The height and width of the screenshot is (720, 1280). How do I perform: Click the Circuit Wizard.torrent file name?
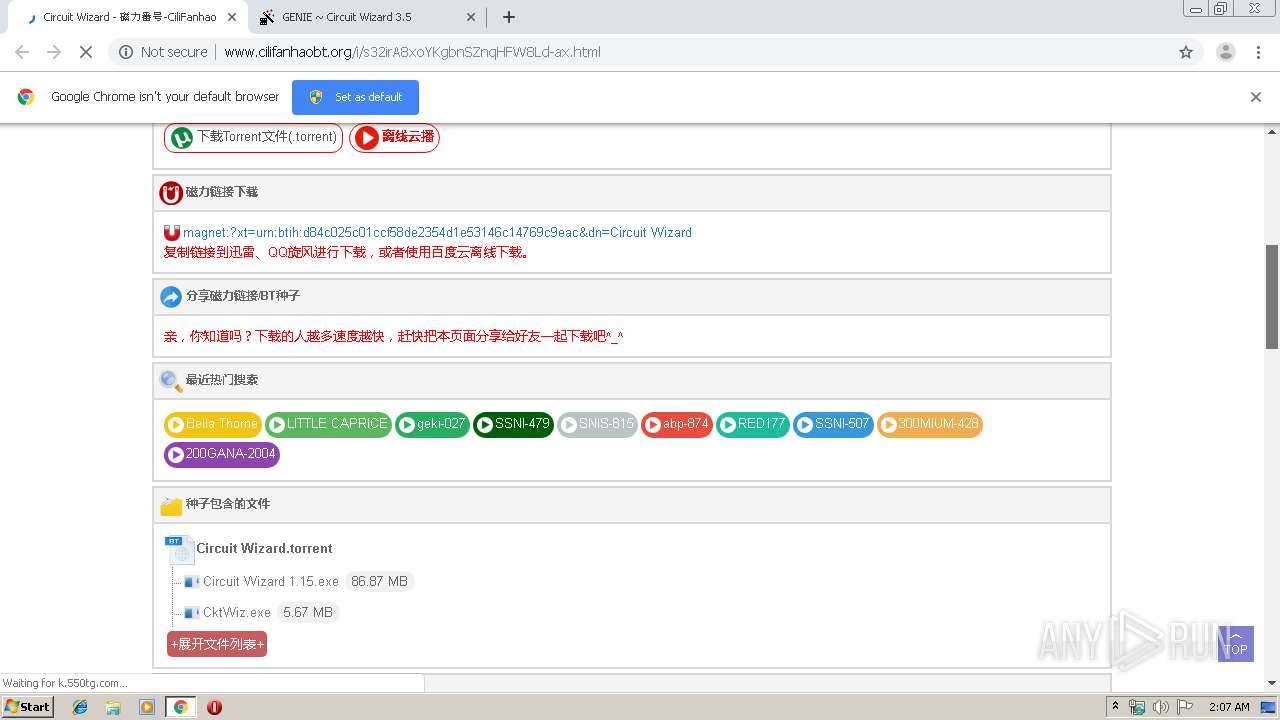(x=264, y=548)
